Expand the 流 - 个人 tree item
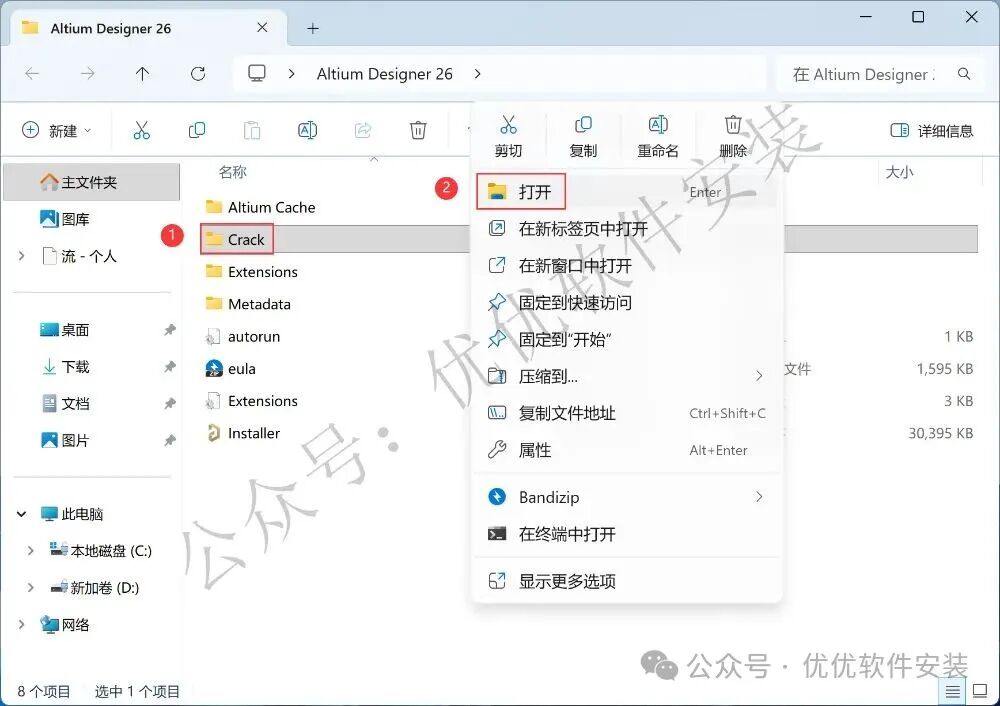The width and height of the screenshot is (1000, 706). 22,256
